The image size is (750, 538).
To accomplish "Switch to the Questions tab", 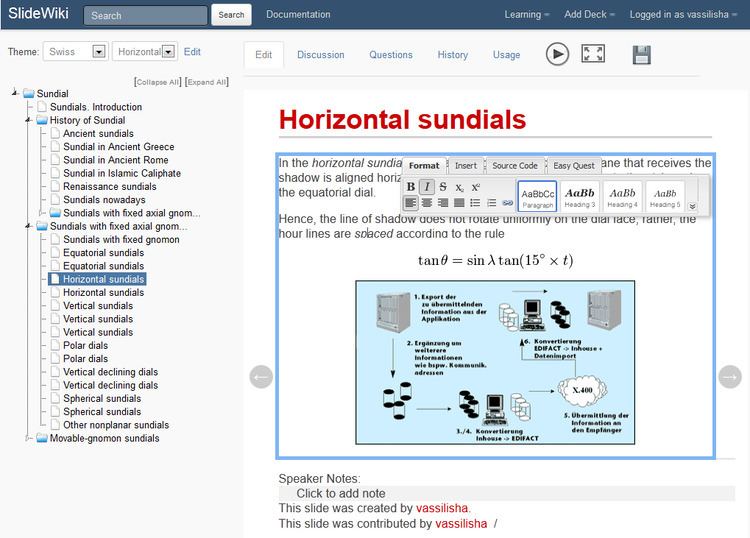I will pyautogui.click(x=391, y=55).
